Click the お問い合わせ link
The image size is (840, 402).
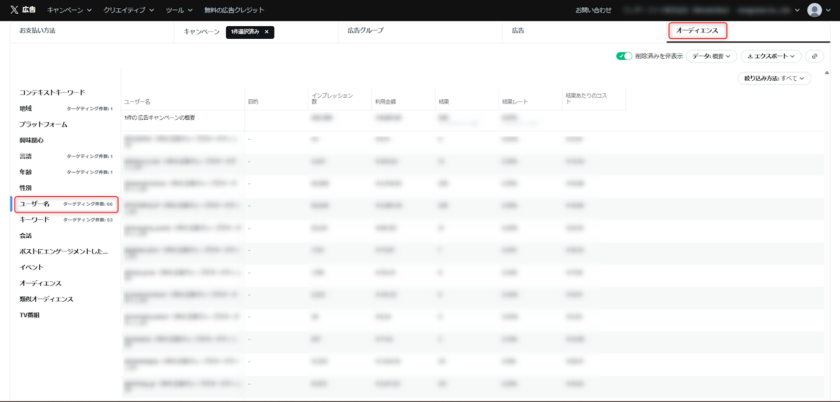(593, 10)
